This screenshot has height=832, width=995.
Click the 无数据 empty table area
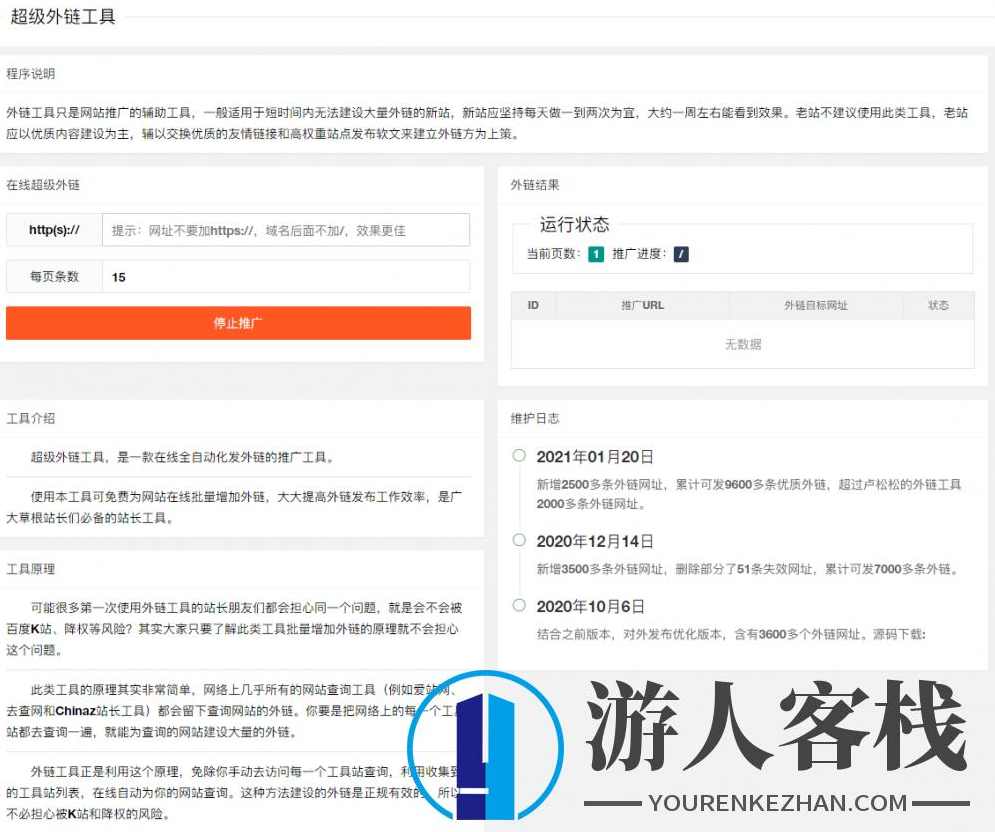pyautogui.click(x=741, y=344)
